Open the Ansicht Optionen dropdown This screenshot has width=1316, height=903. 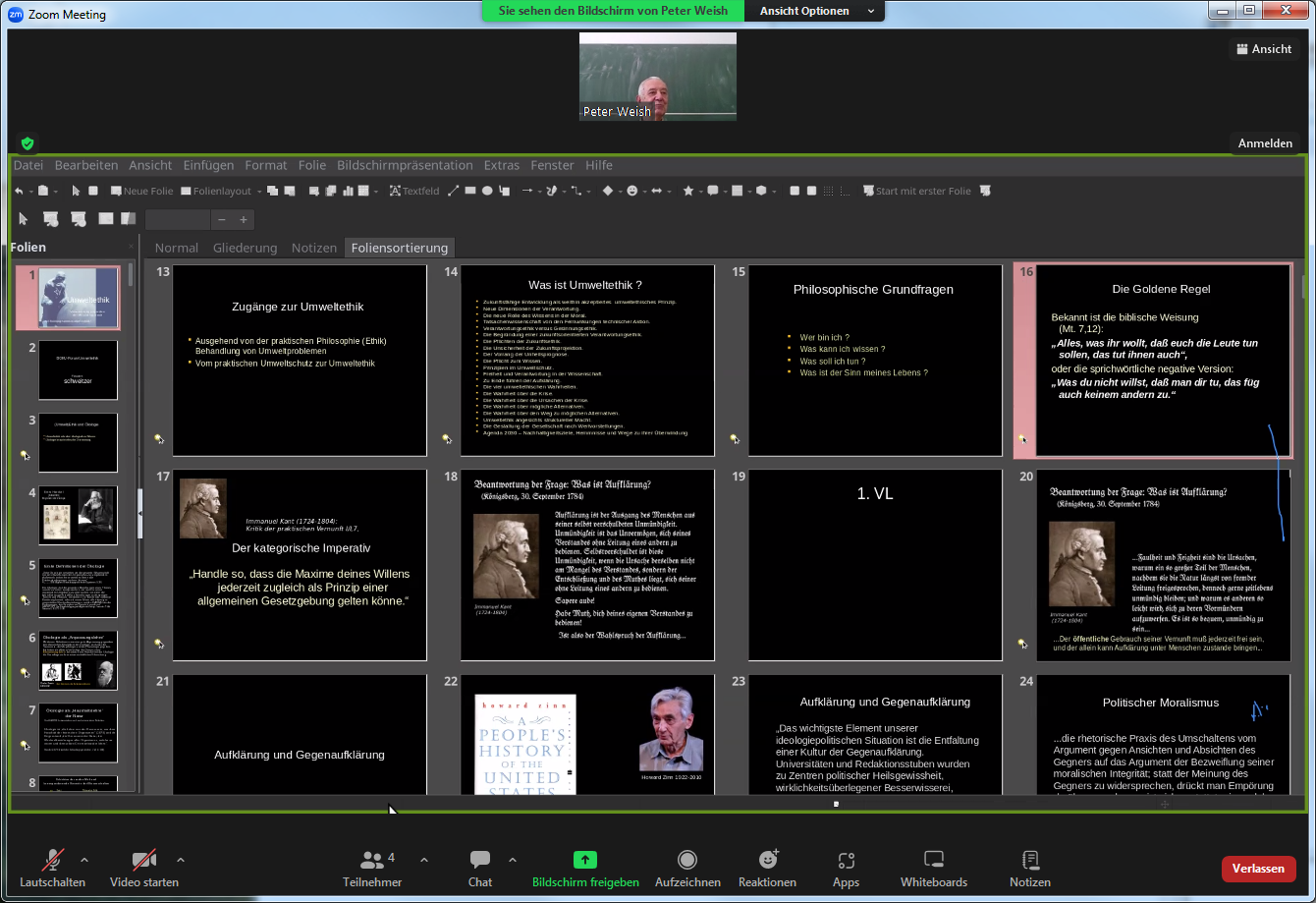coord(816,11)
